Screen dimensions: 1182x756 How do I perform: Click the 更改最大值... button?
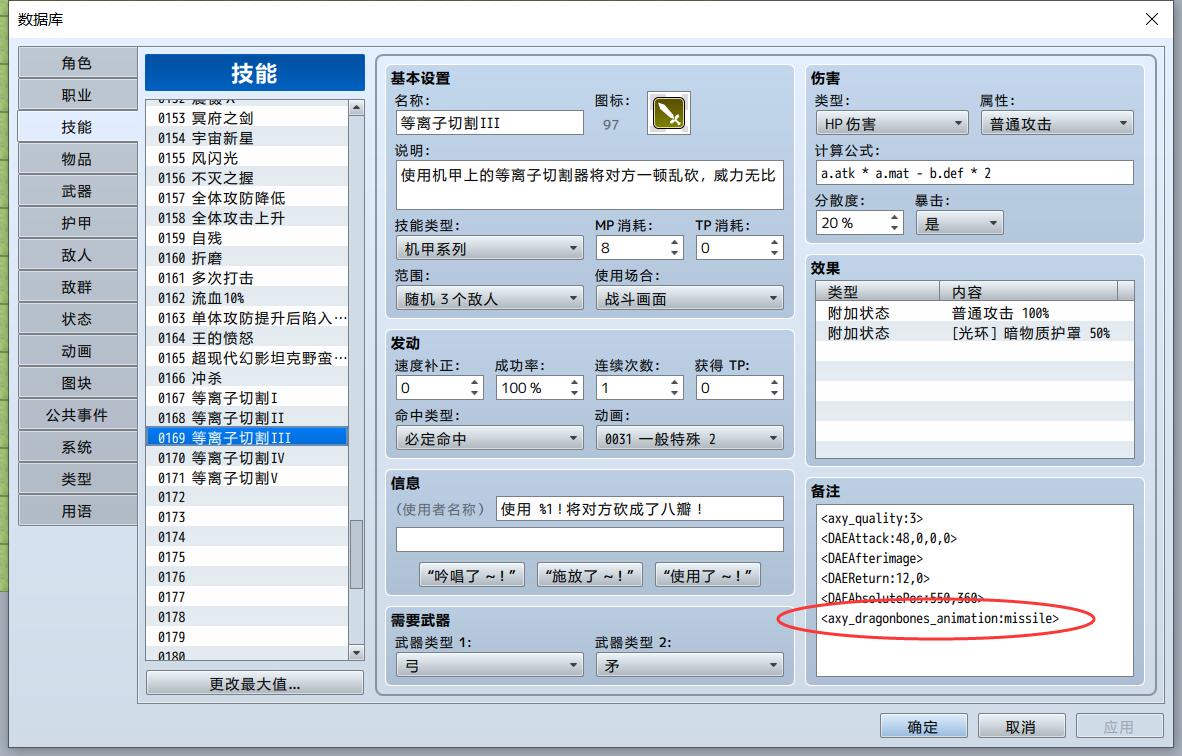[255, 684]
